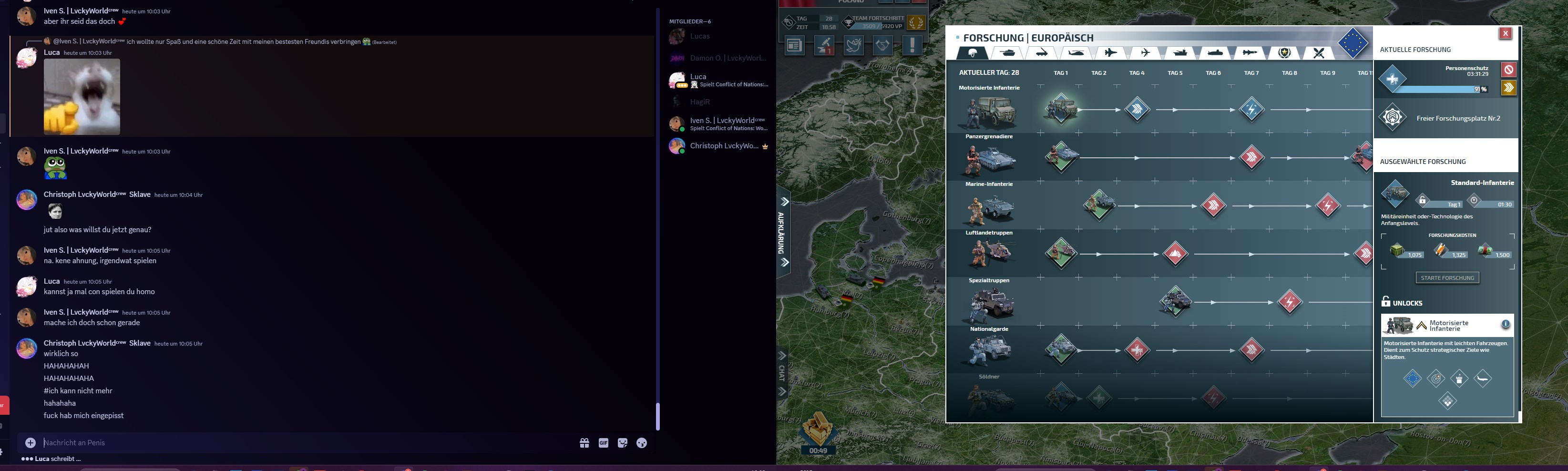Open the newspaper icon in game toolbar
The height and width of the screenshot is (471, 1568).
[x=794, y=45]
